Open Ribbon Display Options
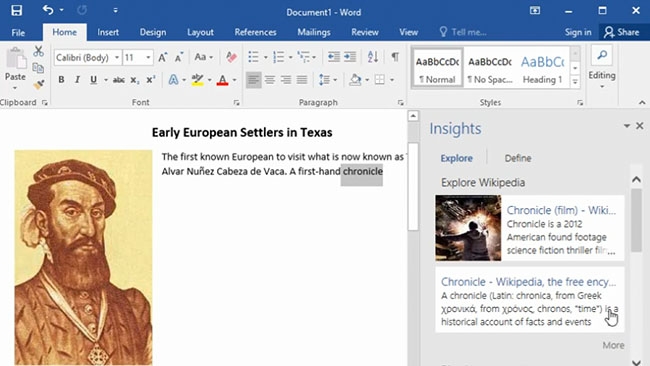 click(535, 10)
